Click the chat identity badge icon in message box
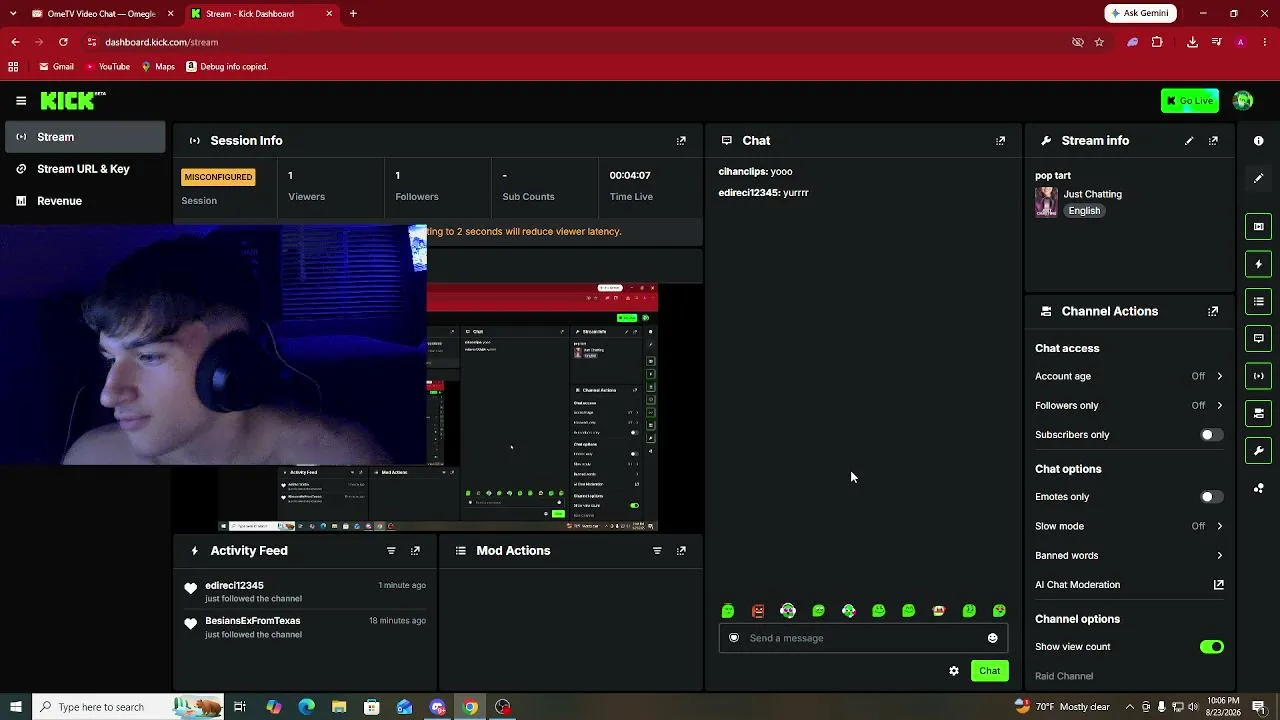Screen dimensions: 1280x720 734,638
